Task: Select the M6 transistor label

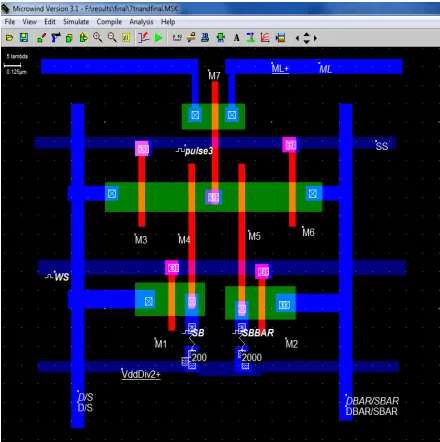Action: pyautogui.click(x=308, y=232)
